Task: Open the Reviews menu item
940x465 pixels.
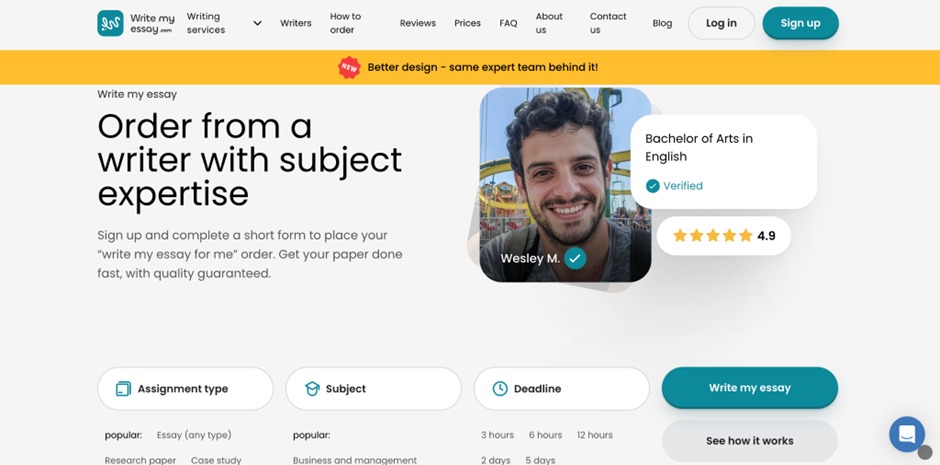Action: tap(418, 23)
